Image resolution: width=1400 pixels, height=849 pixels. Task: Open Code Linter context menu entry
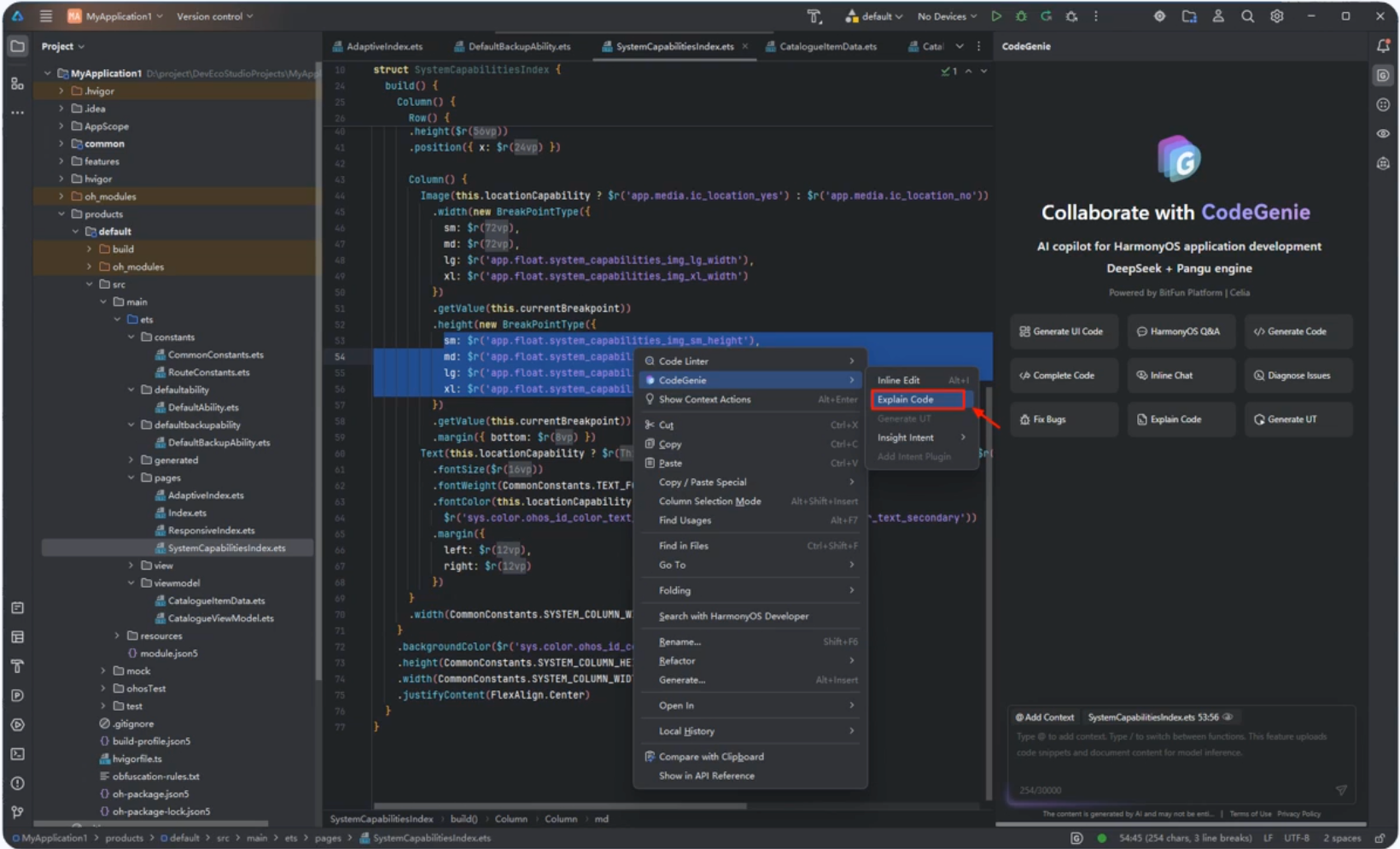[x=750, y=360]
